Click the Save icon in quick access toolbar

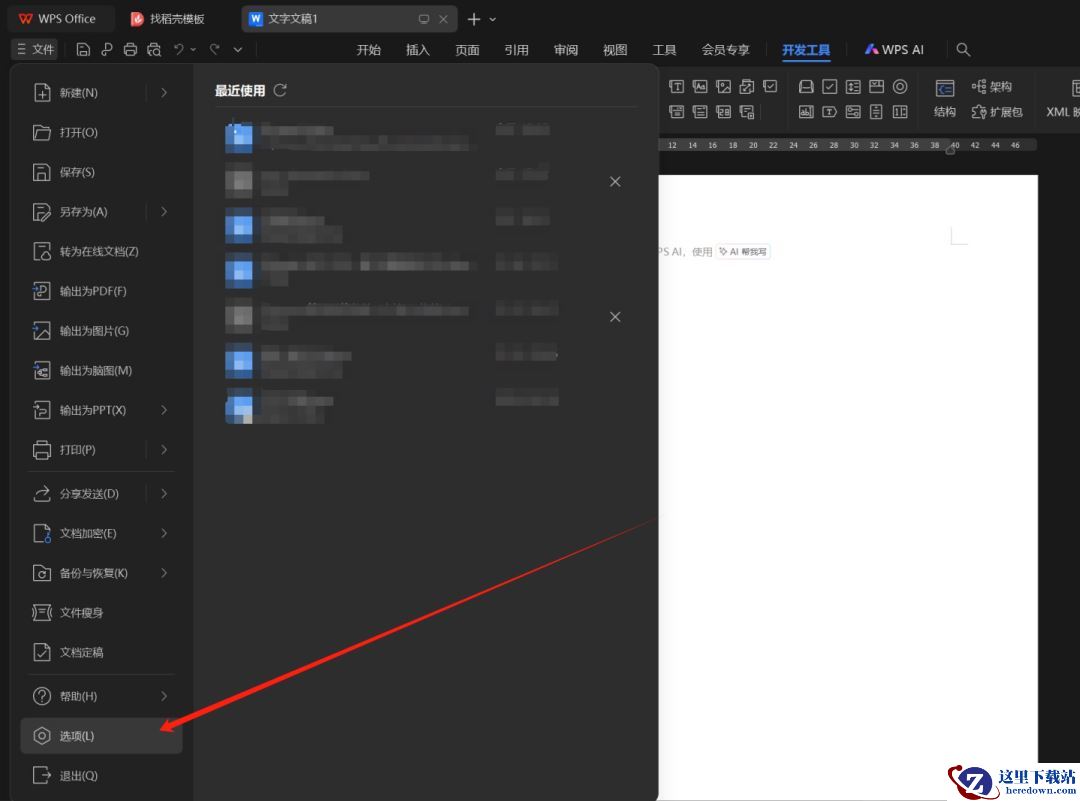83,49
